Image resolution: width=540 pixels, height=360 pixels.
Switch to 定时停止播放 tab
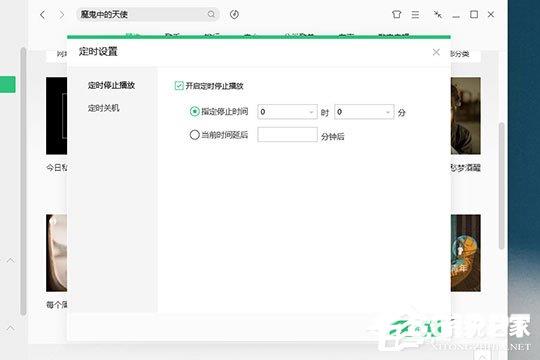click(x=111, y=85)
